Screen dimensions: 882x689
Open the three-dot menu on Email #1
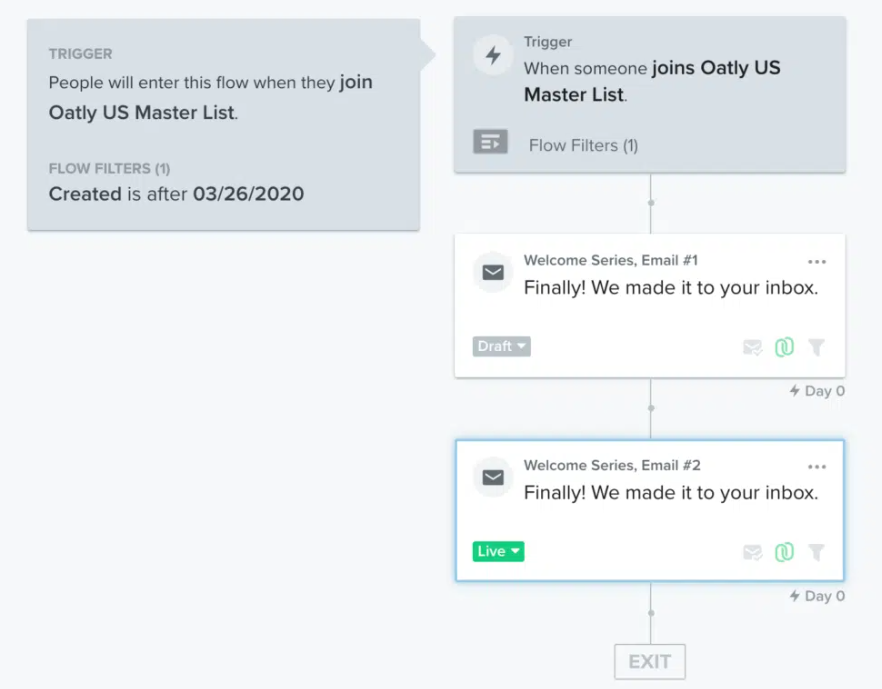click(x=817, y=262)
